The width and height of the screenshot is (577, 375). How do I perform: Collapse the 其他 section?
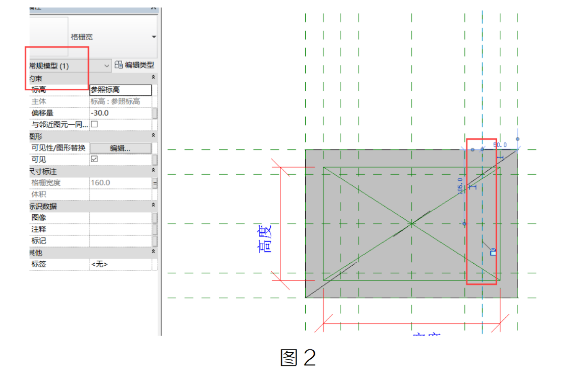click(153, 251)
